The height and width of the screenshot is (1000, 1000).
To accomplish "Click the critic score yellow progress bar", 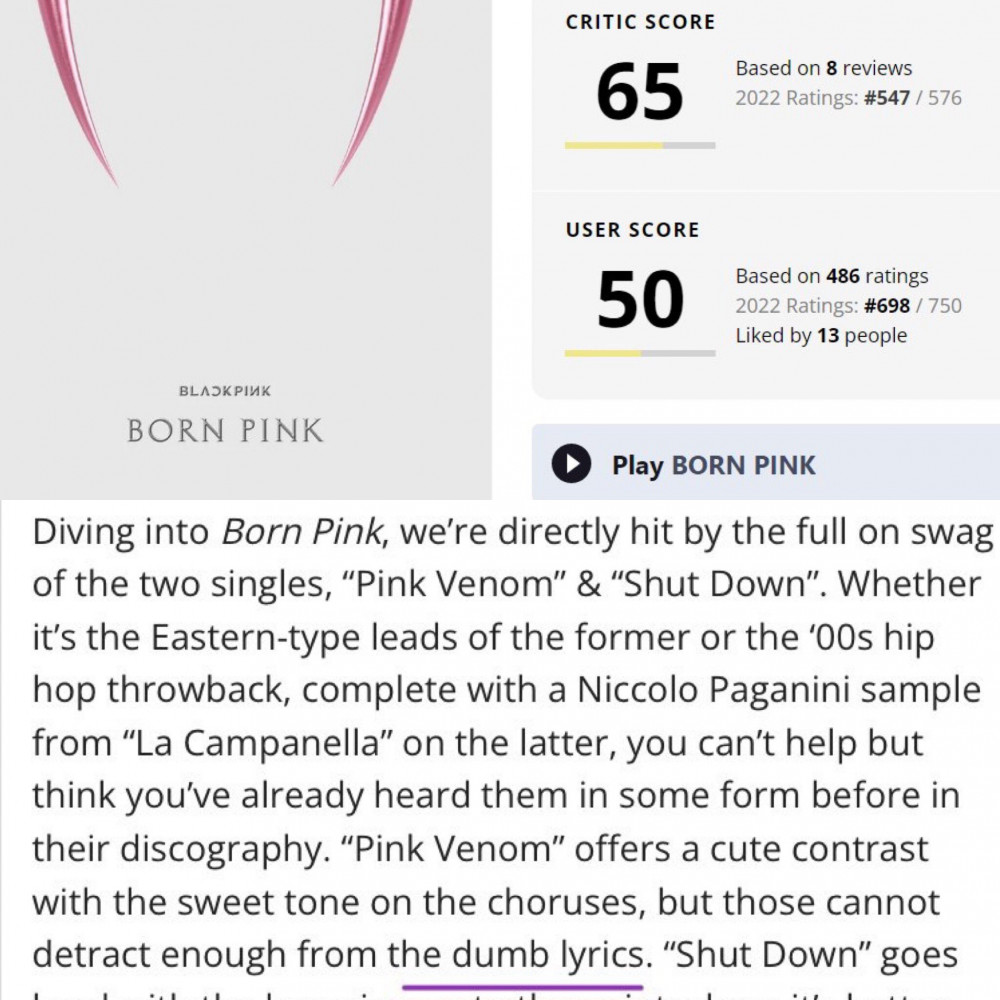I will pyautogui.click(x=640, y=145).
